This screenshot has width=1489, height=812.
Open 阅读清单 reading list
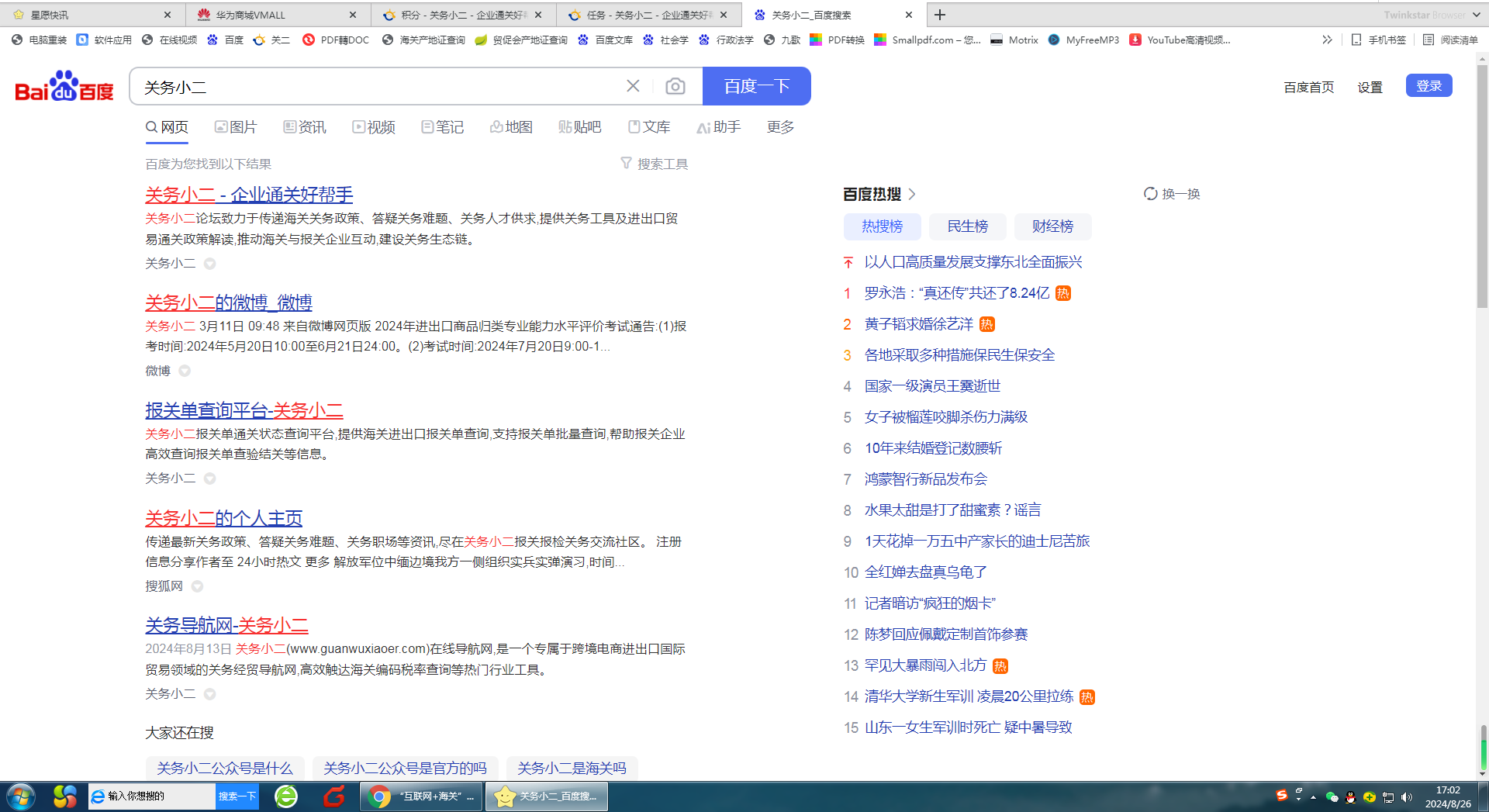point(1450,40)
